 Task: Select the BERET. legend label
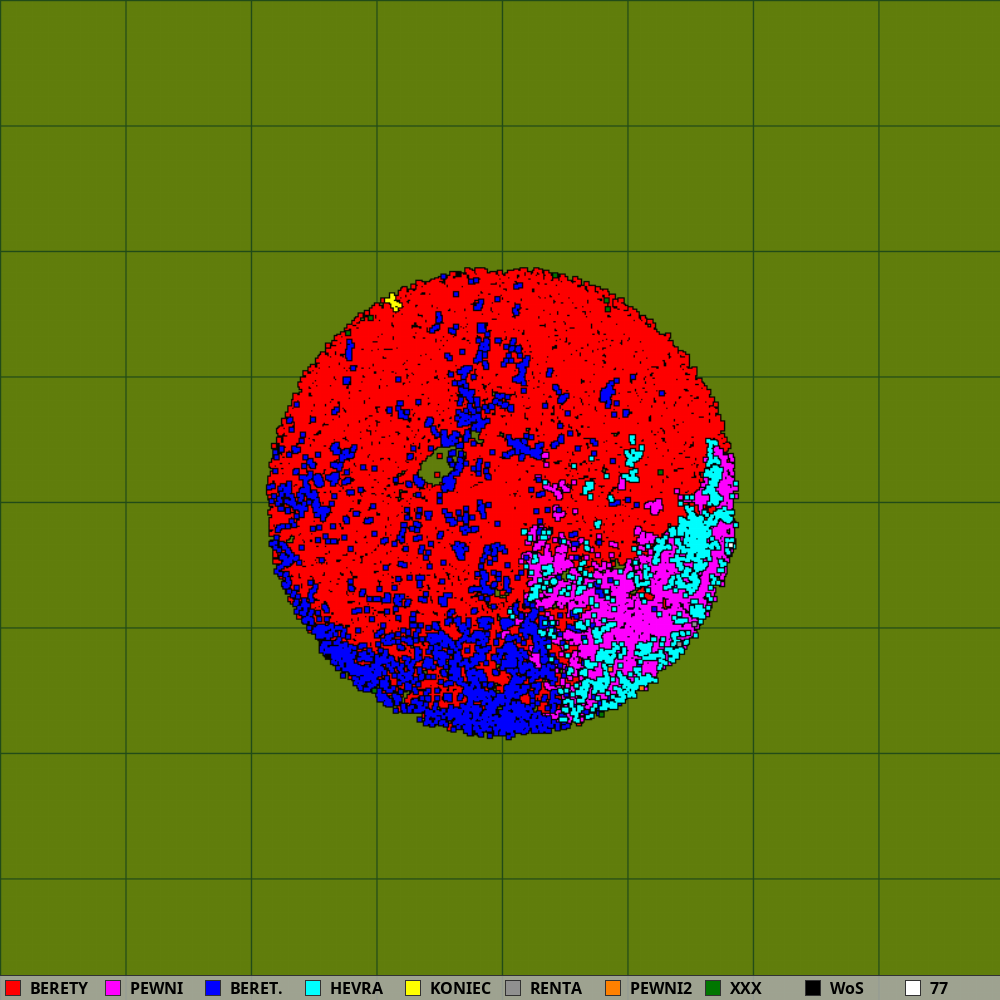pyautogui.click(x=256, y=989)
